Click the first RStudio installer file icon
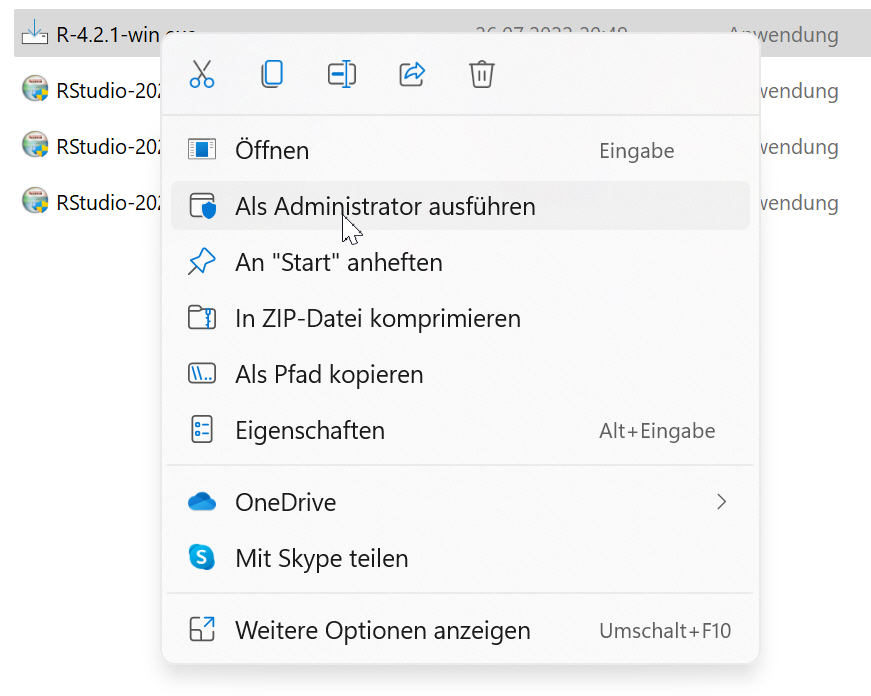Viewport: 871px width, 696px height. coord(35,90)
